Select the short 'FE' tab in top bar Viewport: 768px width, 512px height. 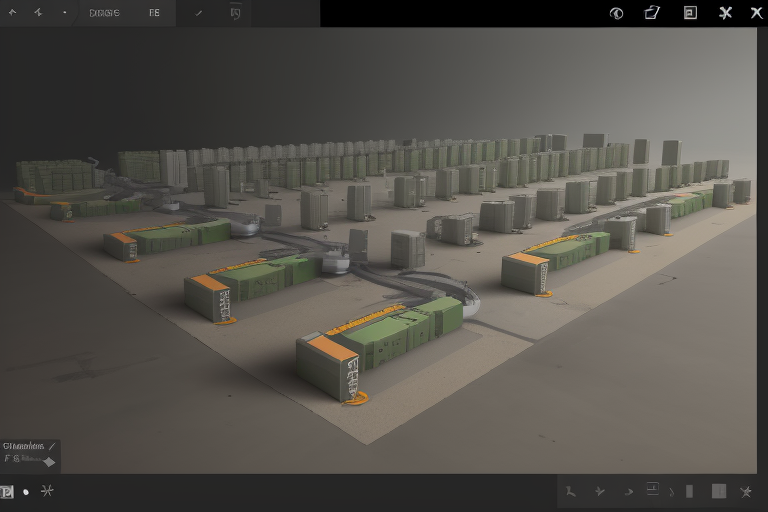pos(154,13)
